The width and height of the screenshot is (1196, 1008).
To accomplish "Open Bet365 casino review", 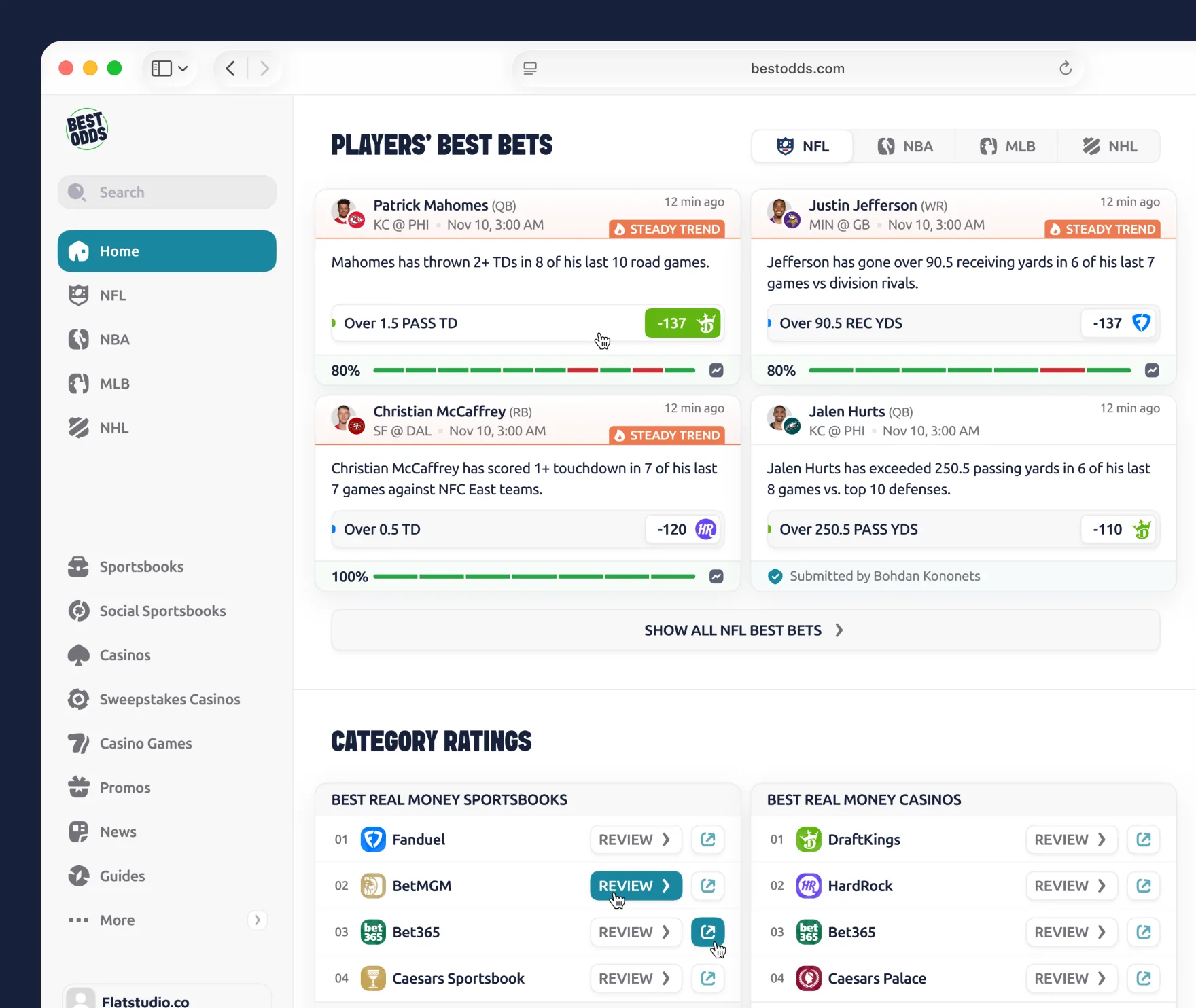I will (1072, 932).
